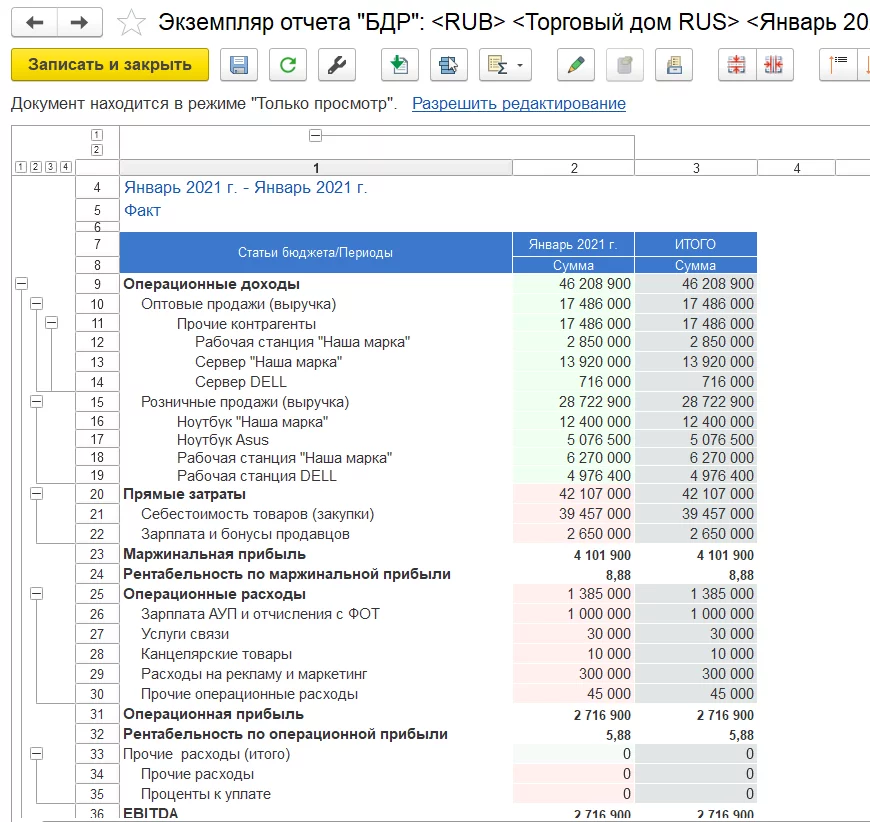Click the Записать и закрыть button

click(109, 65)
